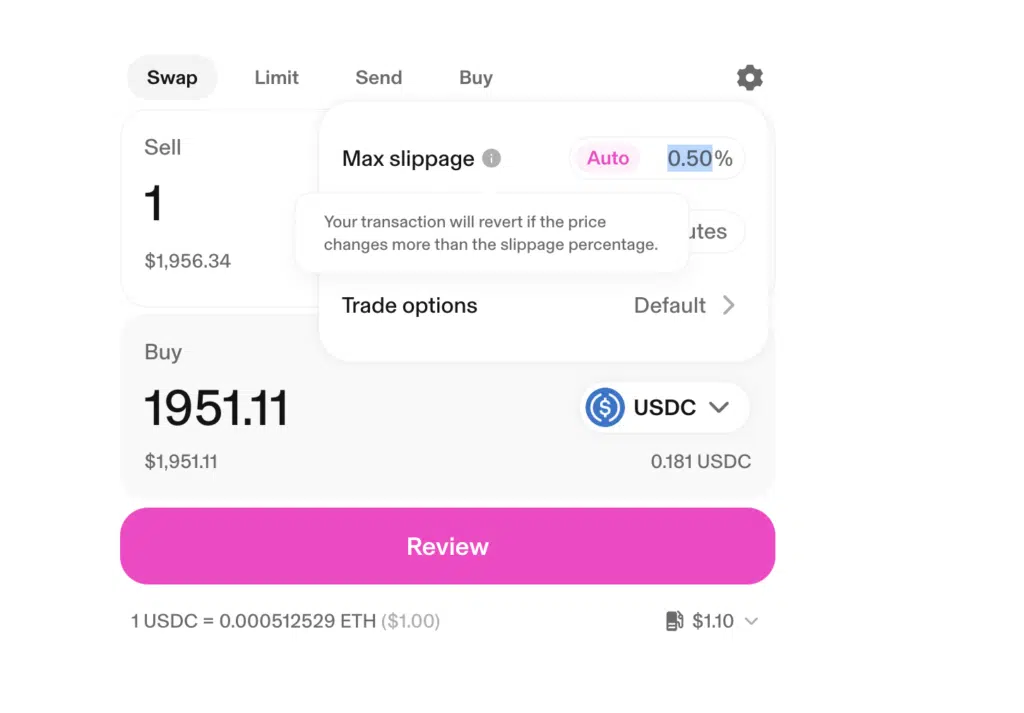Select the Buy tab
1024x713 pixels.
[x=475, y=78]
